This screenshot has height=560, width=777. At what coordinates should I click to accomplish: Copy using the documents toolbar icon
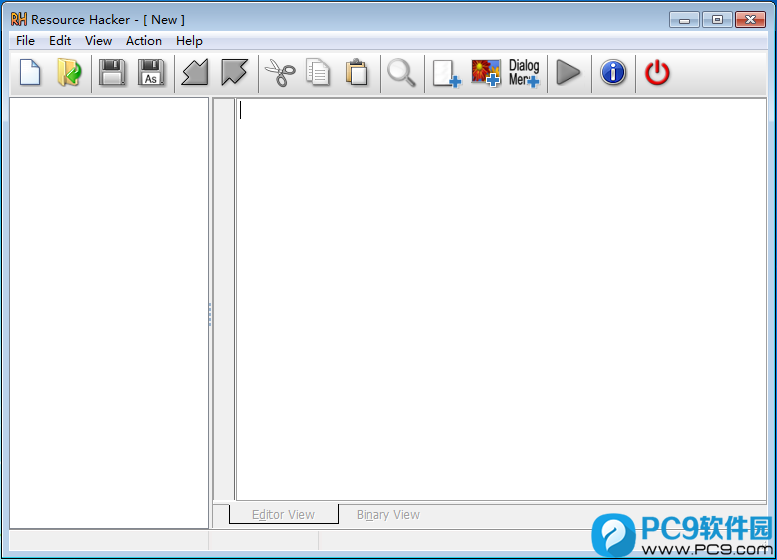pyautogui.click(x=318, y=73)
